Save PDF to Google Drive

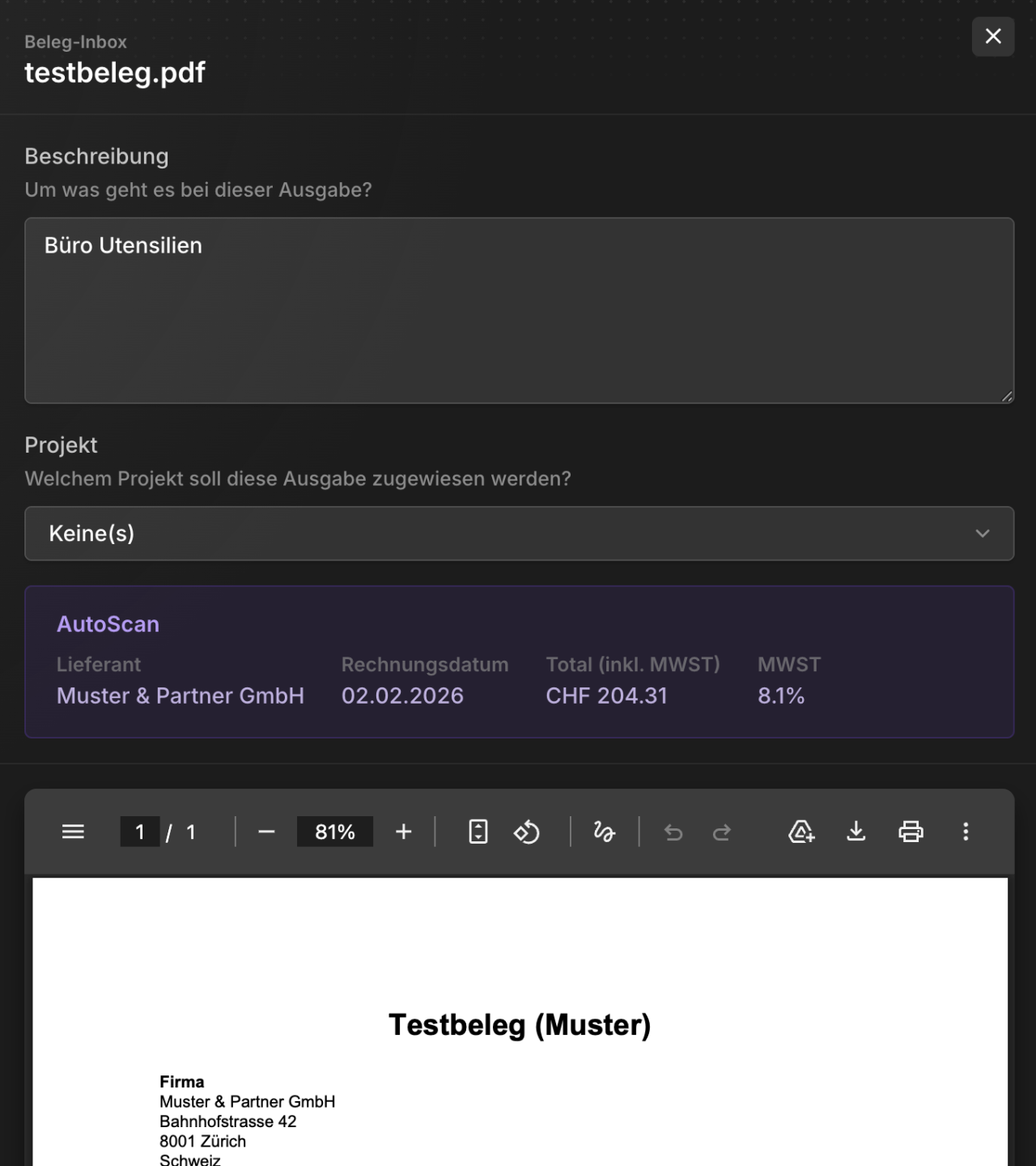tap(801, 832)
